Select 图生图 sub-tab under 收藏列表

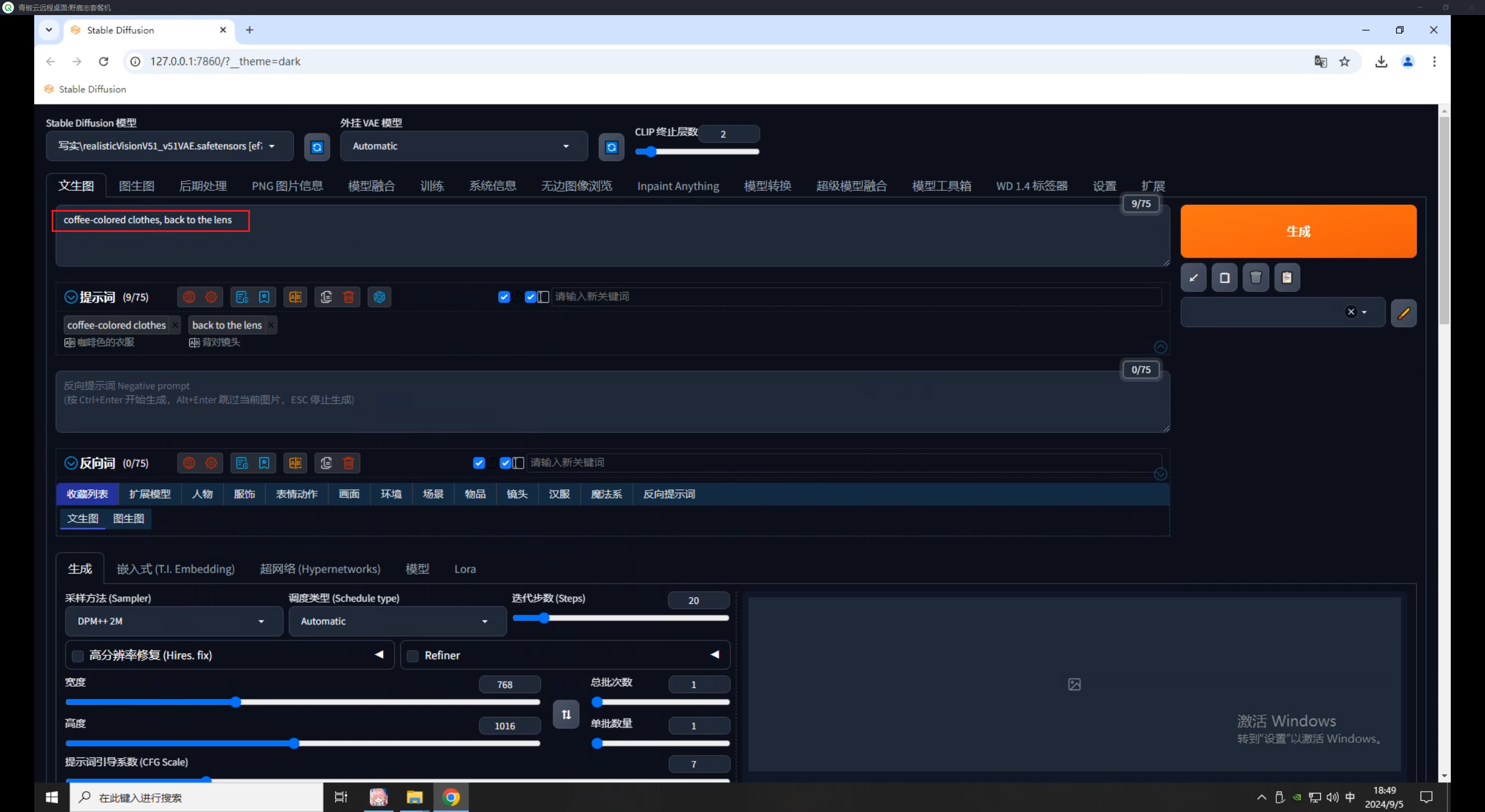pyautogui.click(x=128, y=519)
